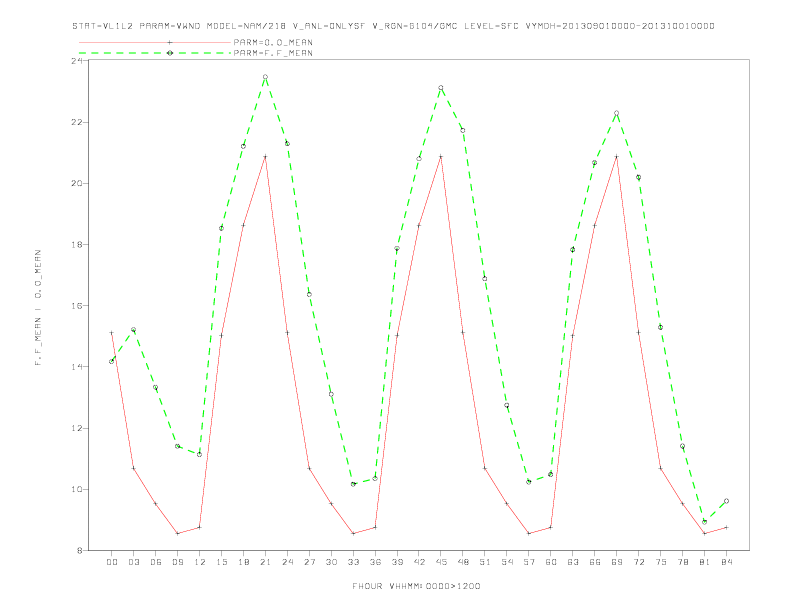792x612 pixels.
Task: Click the green F.F_MEAN circle marker at hour 84
Action: click(x=726, y=501)
